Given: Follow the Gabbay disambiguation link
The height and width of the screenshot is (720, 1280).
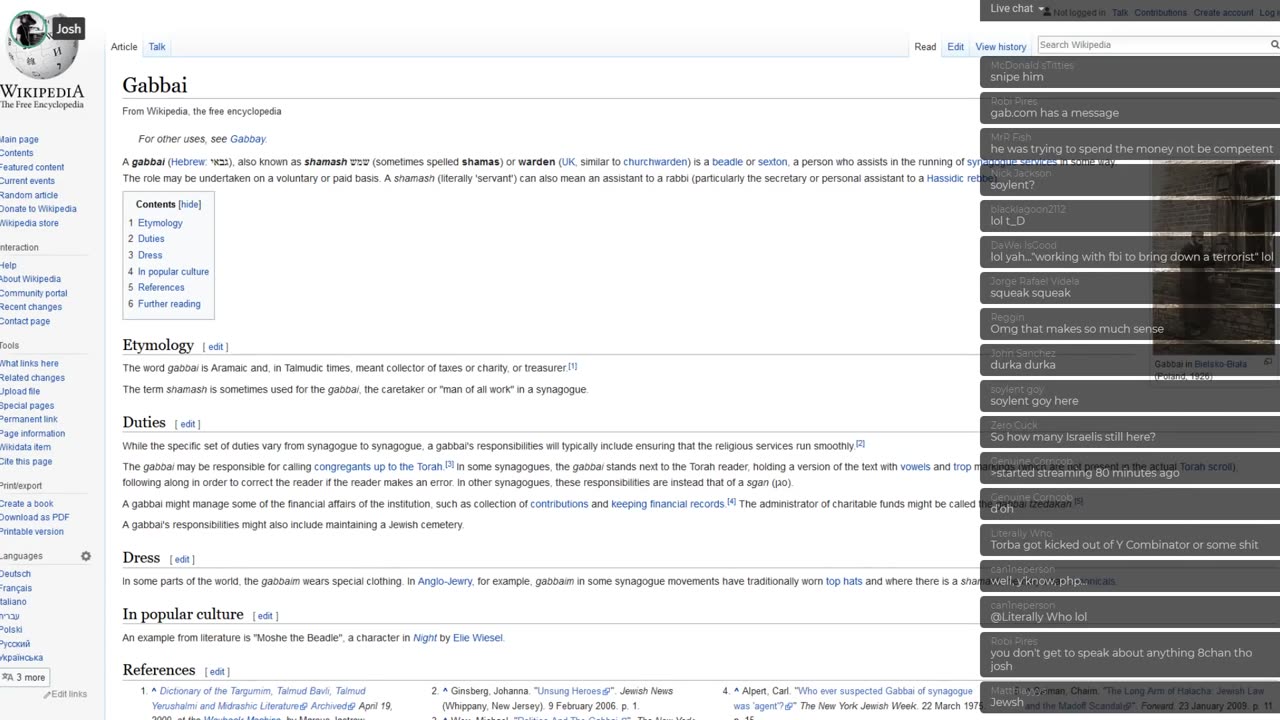Looking at the screenshot, I should (248, 139).
